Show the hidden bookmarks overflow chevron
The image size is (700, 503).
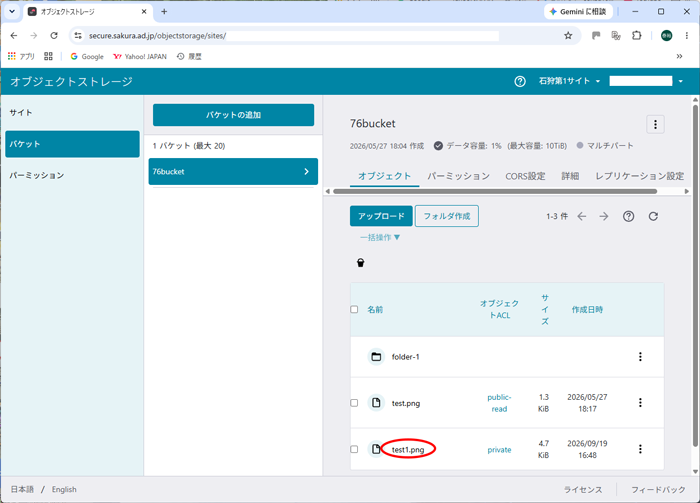pos(679,56)
